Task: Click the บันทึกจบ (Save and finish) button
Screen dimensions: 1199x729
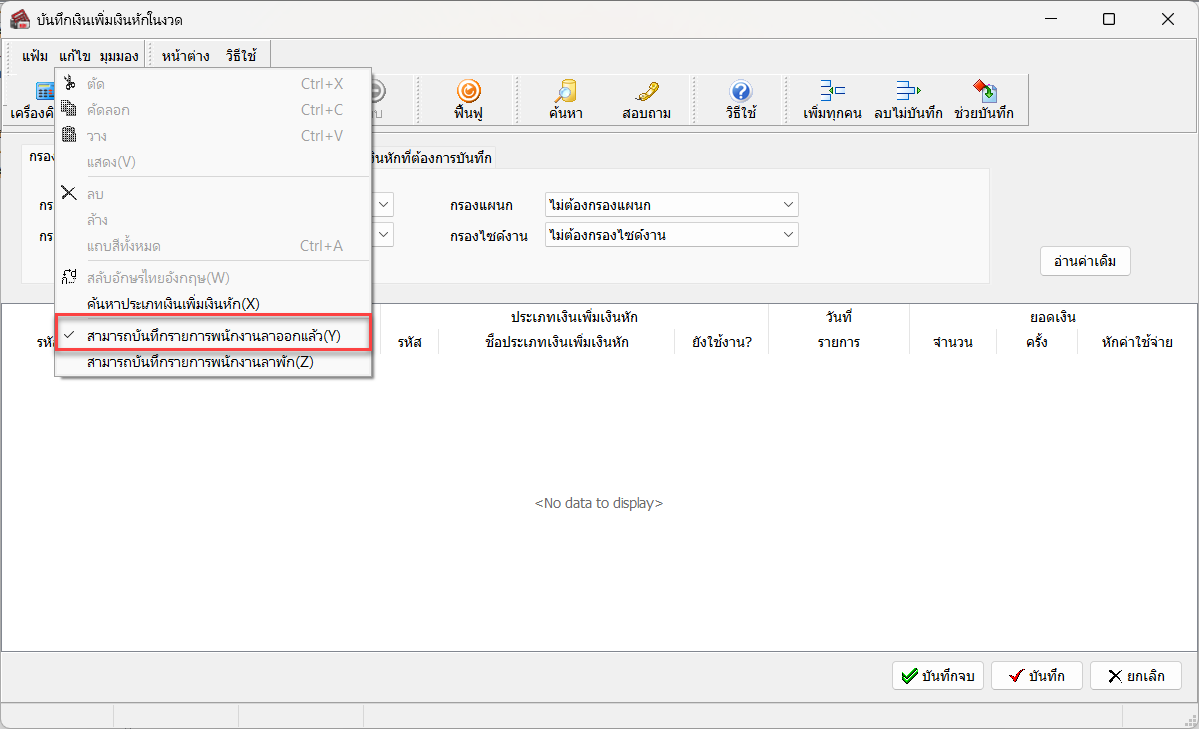Action: click(937, 676)
